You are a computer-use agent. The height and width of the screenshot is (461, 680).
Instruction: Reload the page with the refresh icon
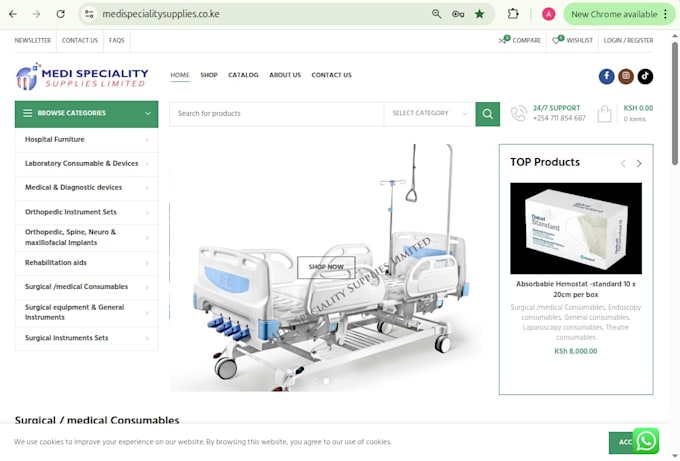pyautogui.click(x=61, y=14)
